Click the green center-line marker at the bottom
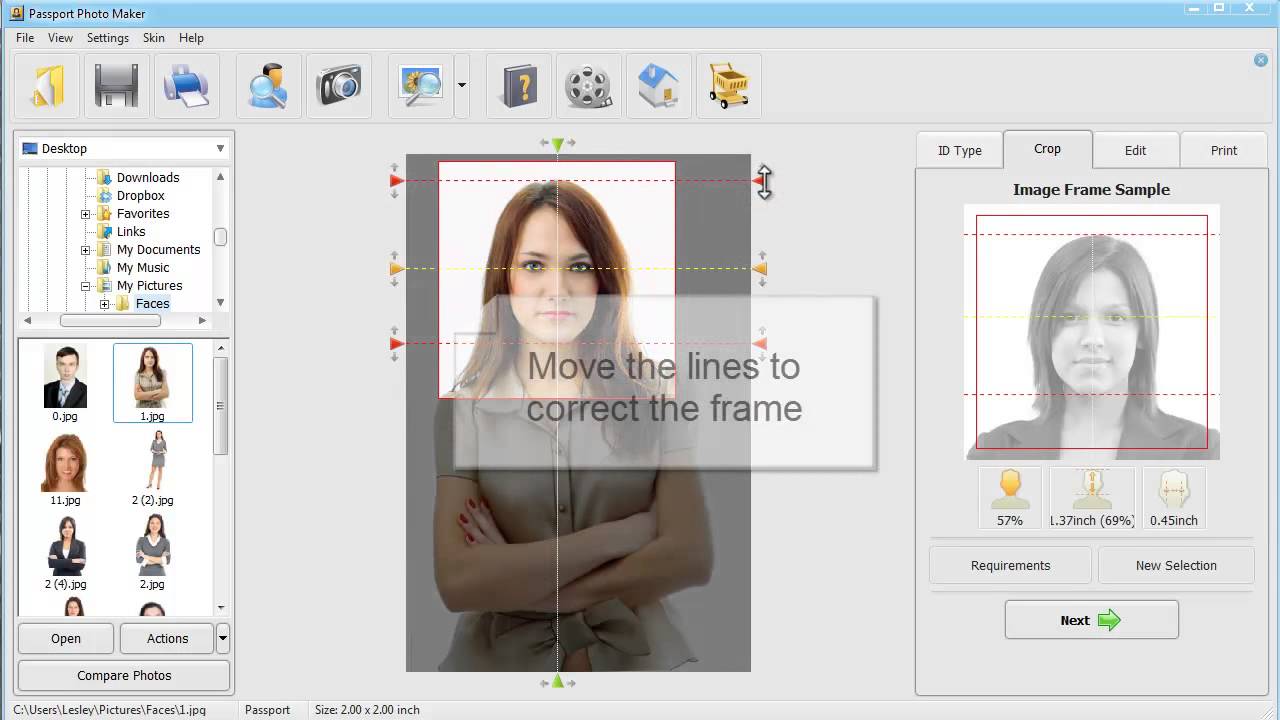The image size is (1280, 720). (x=558, y=682)
